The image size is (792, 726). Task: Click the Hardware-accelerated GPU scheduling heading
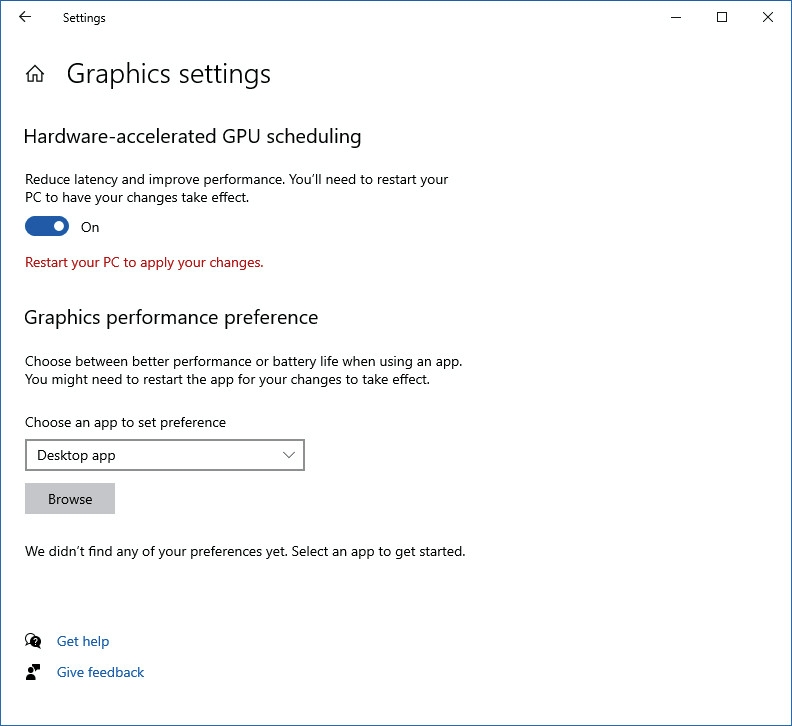click(192, 136)
